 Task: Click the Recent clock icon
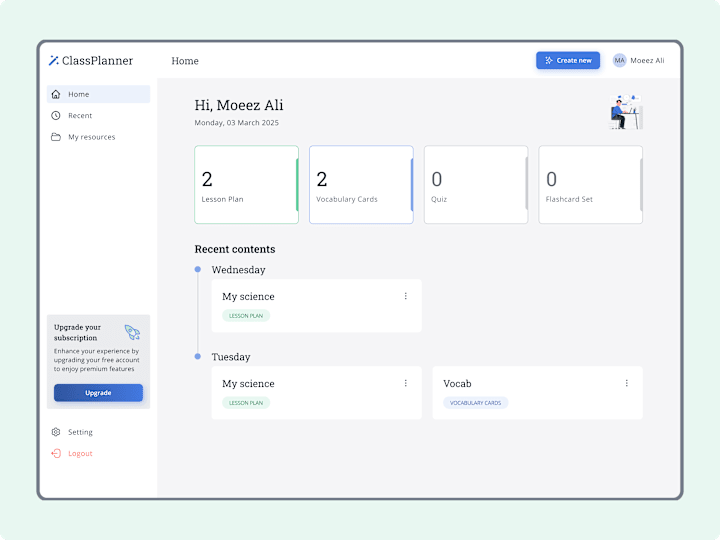[56, 115]
